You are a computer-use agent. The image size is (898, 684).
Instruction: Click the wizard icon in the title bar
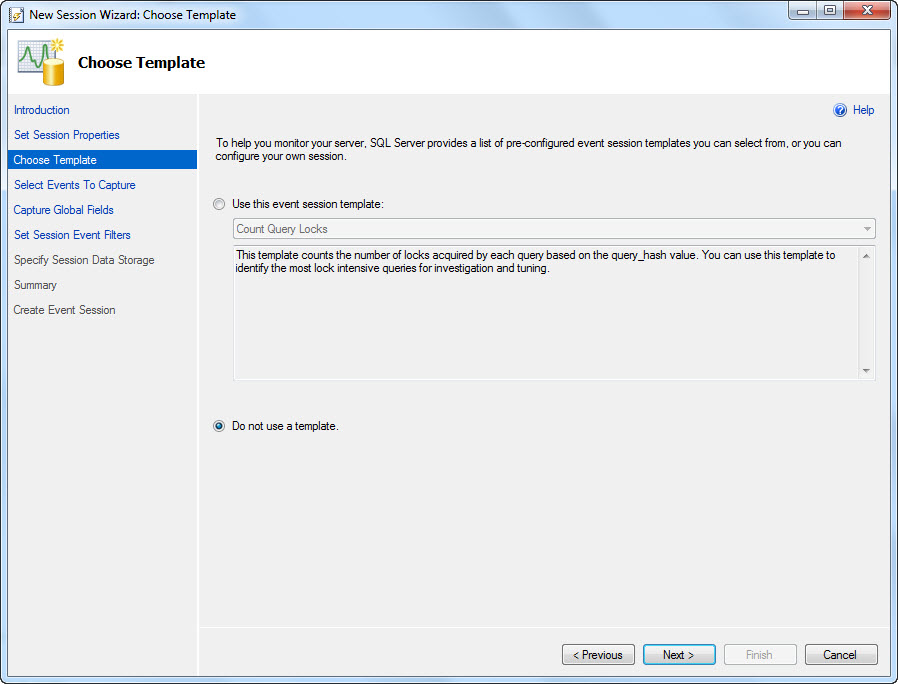pos(17,14)
